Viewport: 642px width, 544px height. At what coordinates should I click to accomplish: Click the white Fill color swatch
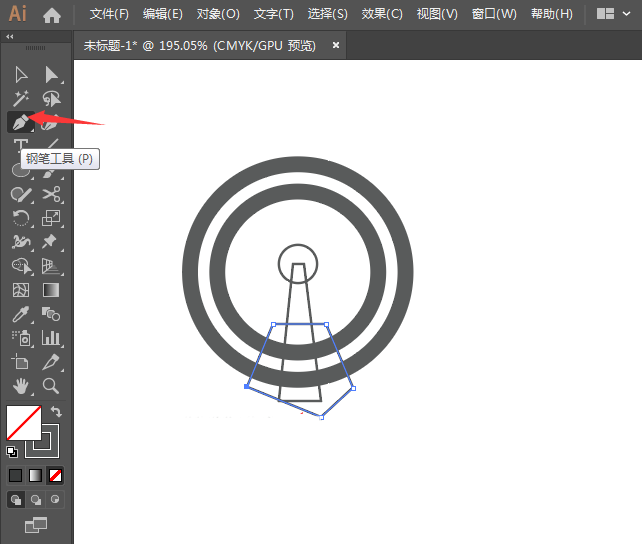point(22,422)
